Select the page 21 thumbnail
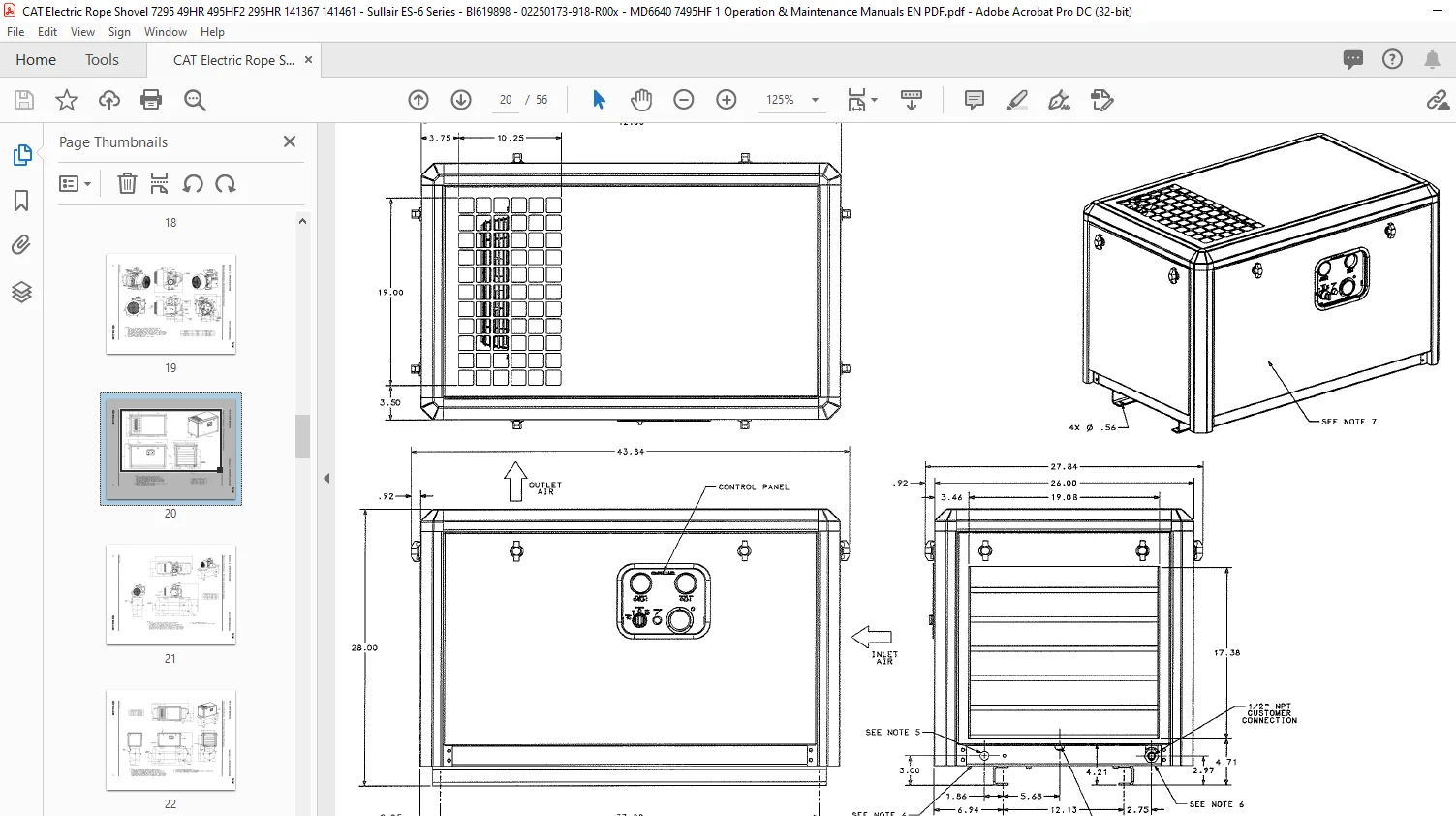The width and height of the screenshot is (1456, 816). click(x=170, y=595)
